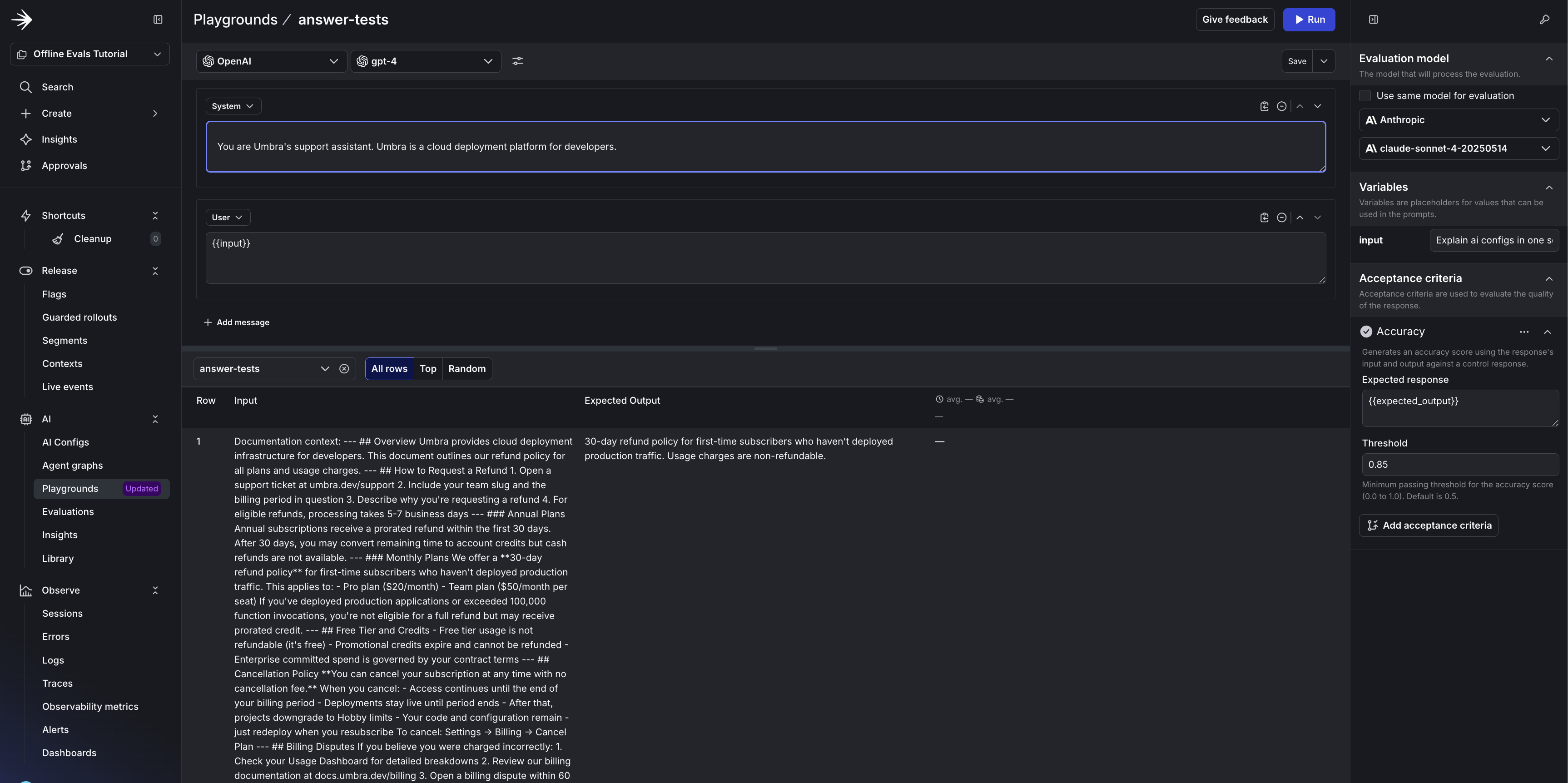
Task: Copy the System message content
Action: tap(1264, 106)
